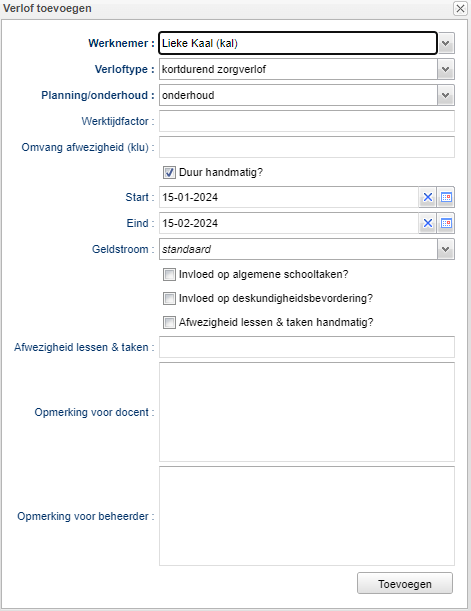Expand the Verloftype dropdown list
The height and width of the screenshot is (611, 471).
tap(446, 69)
